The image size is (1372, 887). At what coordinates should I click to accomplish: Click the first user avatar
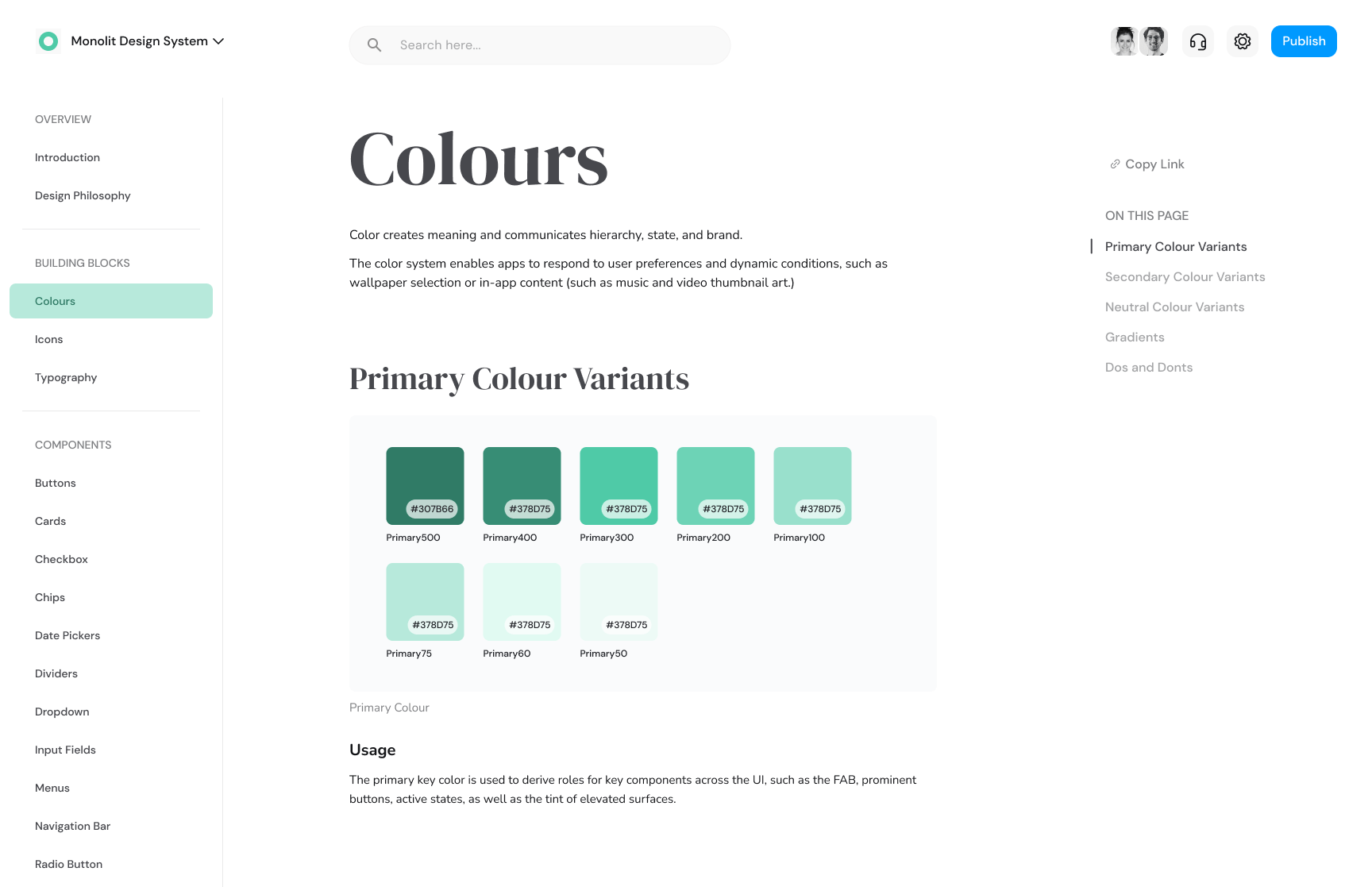click(x=1124, y=41)
